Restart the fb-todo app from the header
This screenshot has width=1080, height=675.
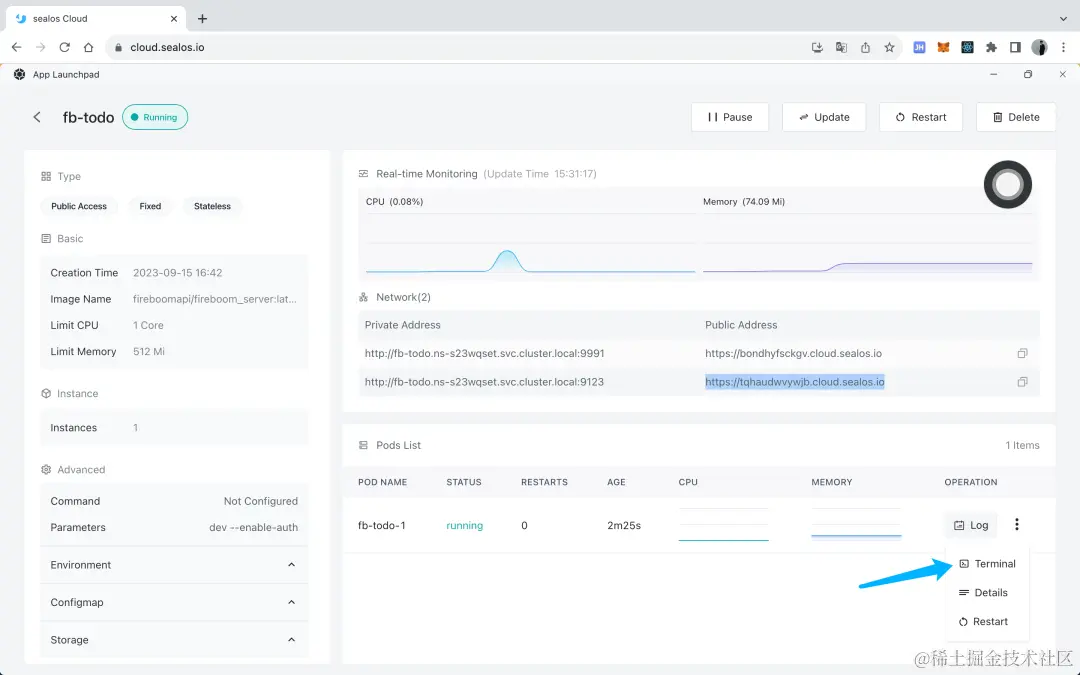point(921,117)
